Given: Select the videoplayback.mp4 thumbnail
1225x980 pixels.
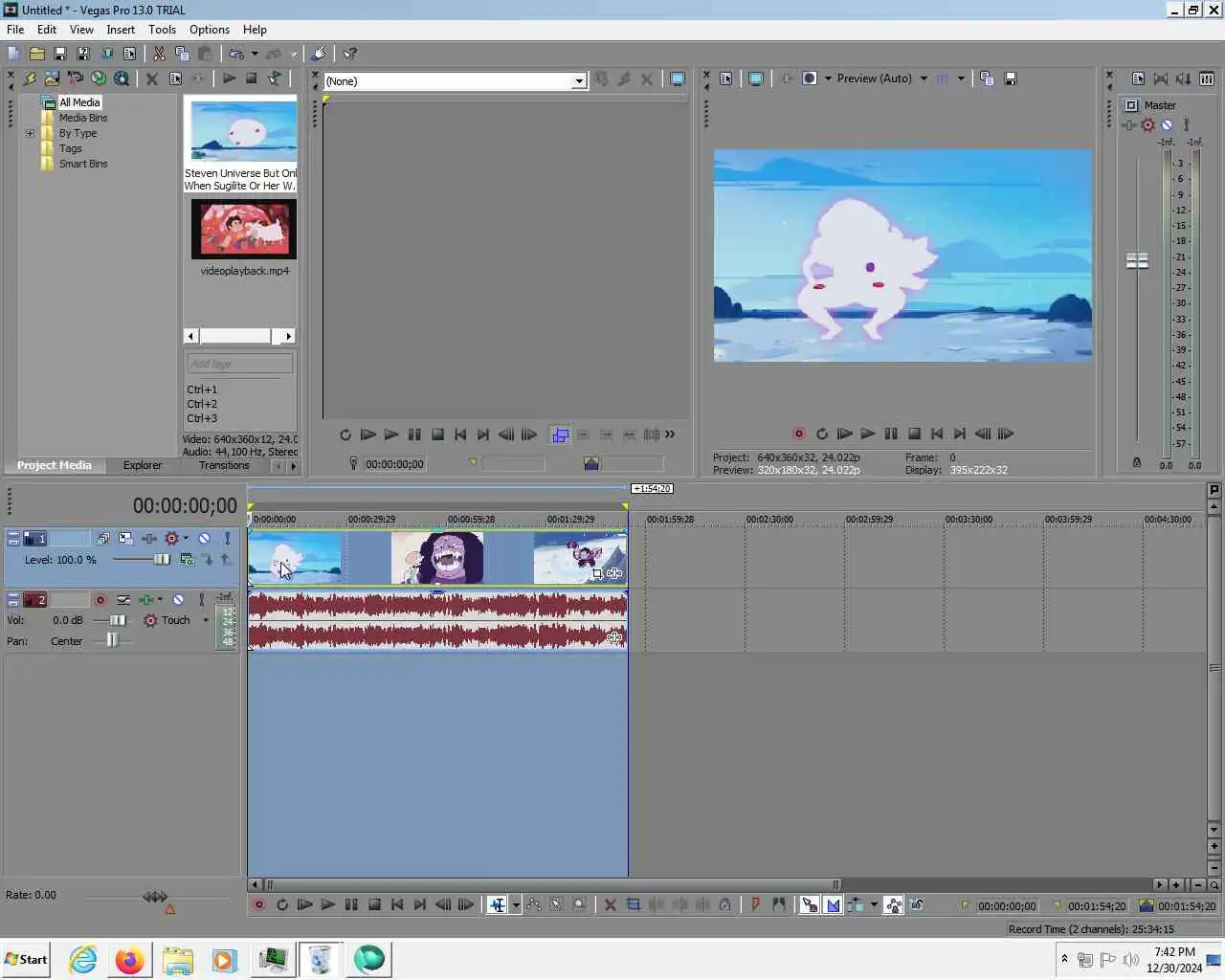Looking at the screenshot, I should click(x=244, y=229).
